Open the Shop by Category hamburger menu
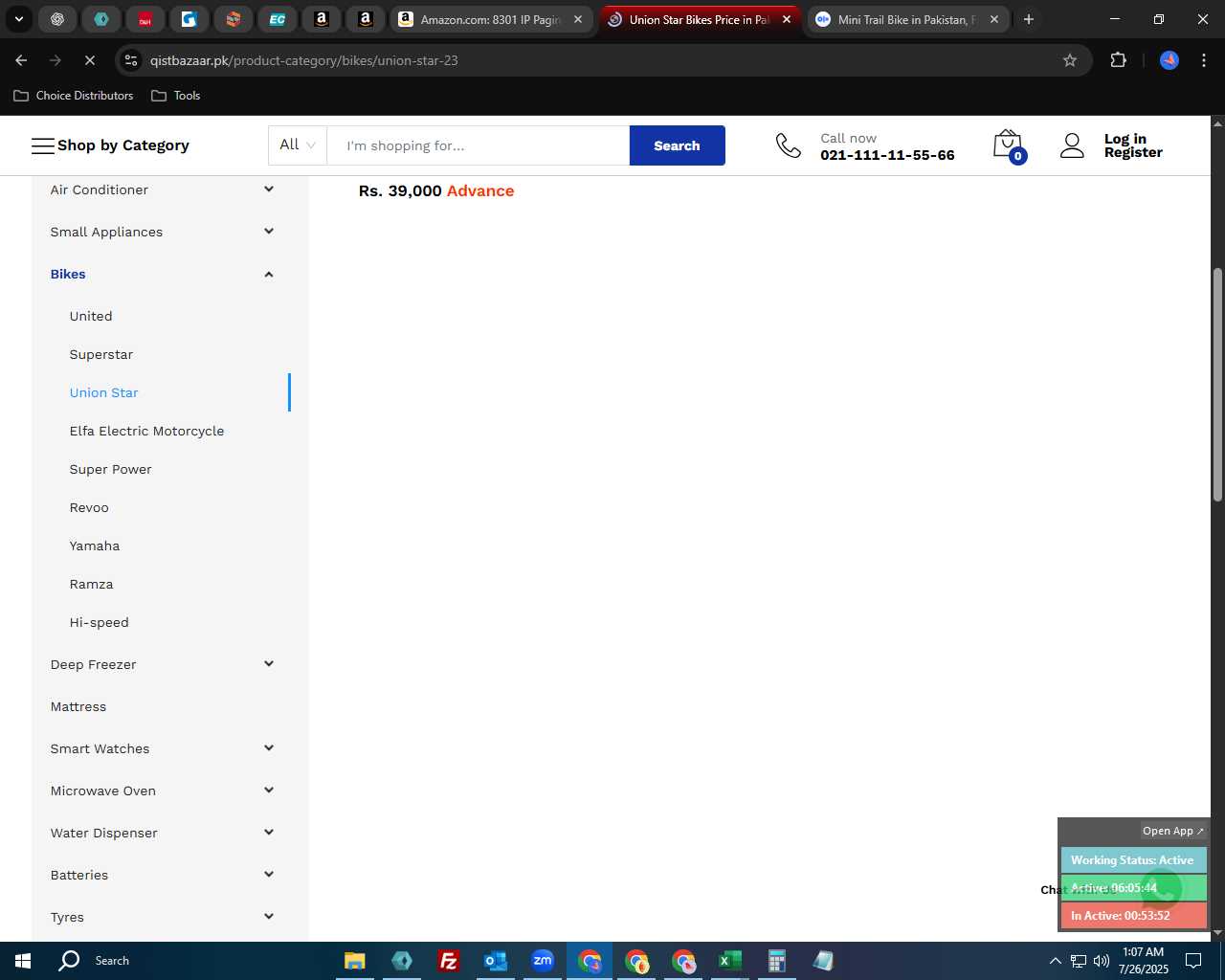The width and height of the screenshot is (1225, 980). tap(43, 145)
